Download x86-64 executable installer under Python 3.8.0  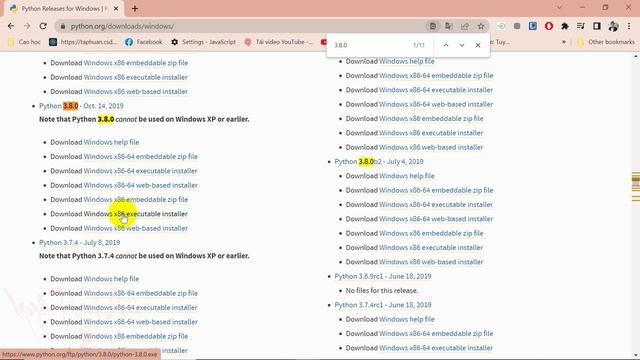tap(140, 171)
